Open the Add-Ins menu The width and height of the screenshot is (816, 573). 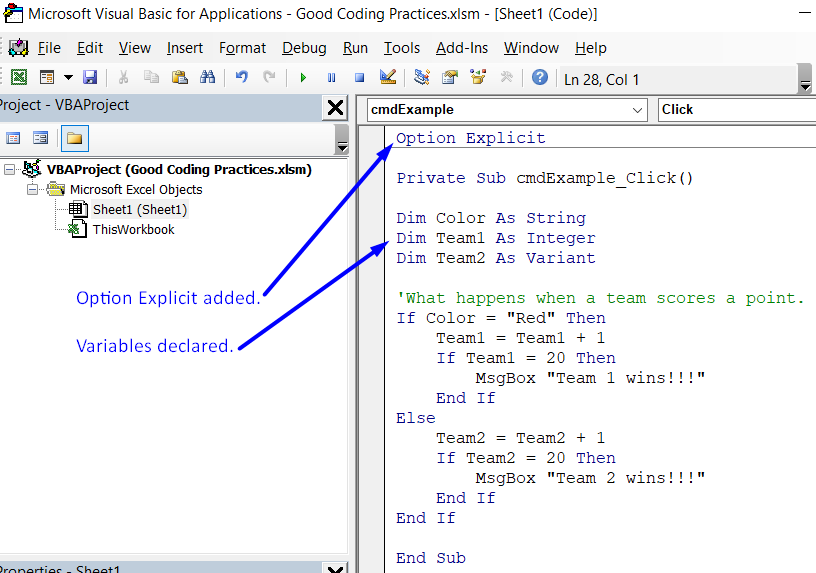(462, 48)
